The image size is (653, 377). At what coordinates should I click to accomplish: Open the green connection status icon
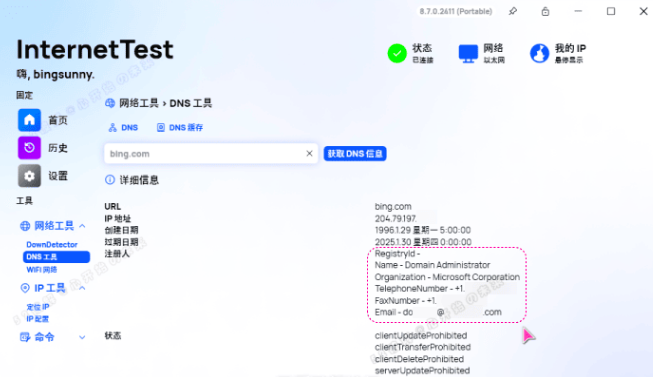pyautogui.click(x=397, y=53)
